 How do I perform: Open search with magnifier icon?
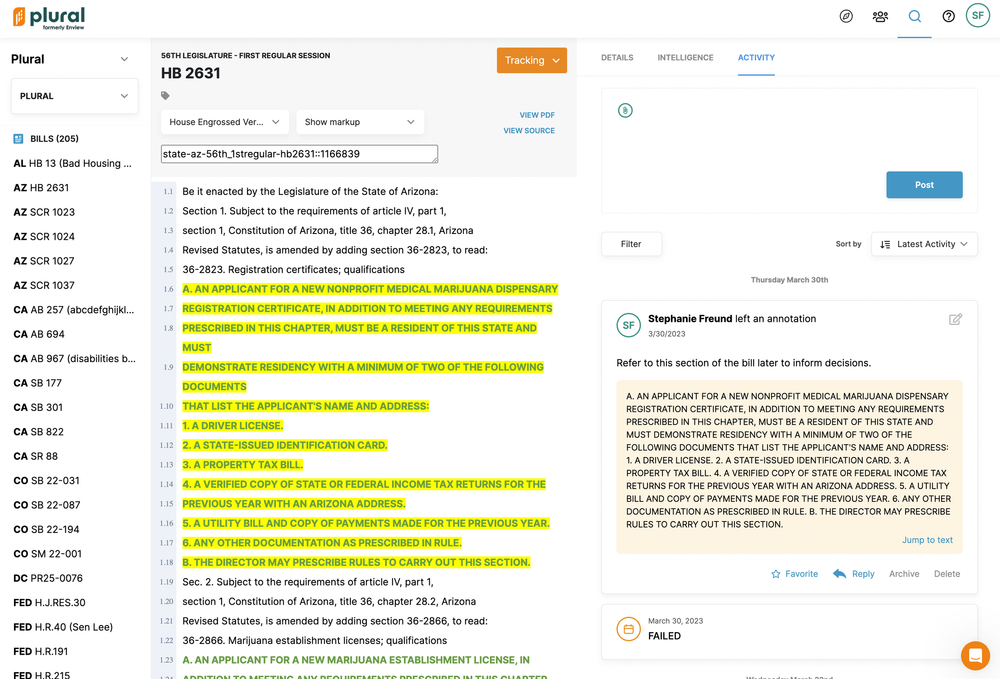(914, 17)
